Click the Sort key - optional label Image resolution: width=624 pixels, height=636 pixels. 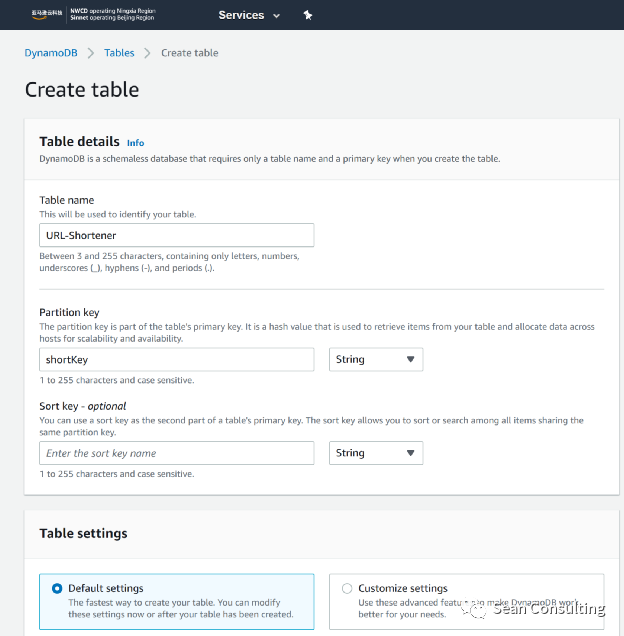point(83,406)
